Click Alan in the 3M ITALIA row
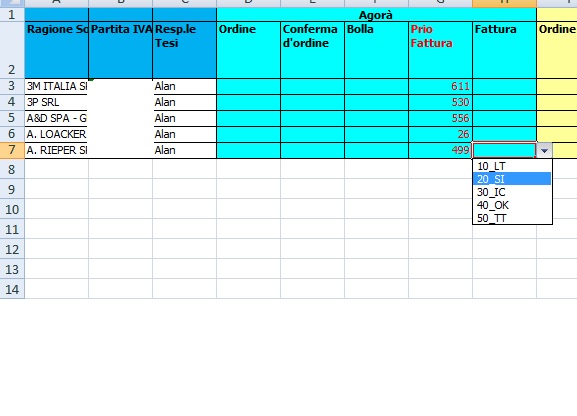This screenshot has width=577, height=416. coord(184,86)
